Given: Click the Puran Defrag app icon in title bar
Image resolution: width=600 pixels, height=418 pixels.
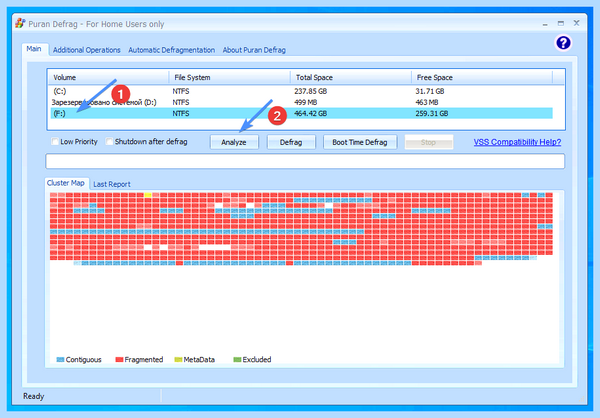Looking at the screenshot, I should (20, 23).
